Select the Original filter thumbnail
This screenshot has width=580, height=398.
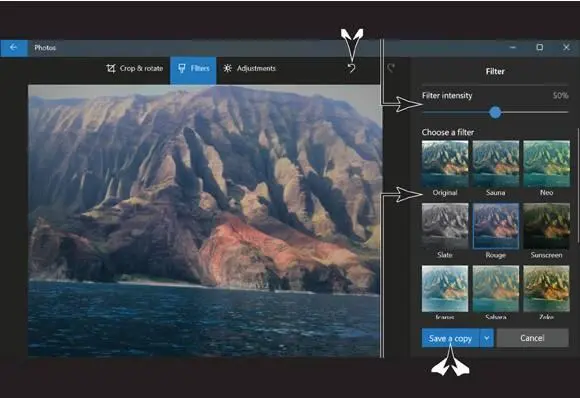445,163
